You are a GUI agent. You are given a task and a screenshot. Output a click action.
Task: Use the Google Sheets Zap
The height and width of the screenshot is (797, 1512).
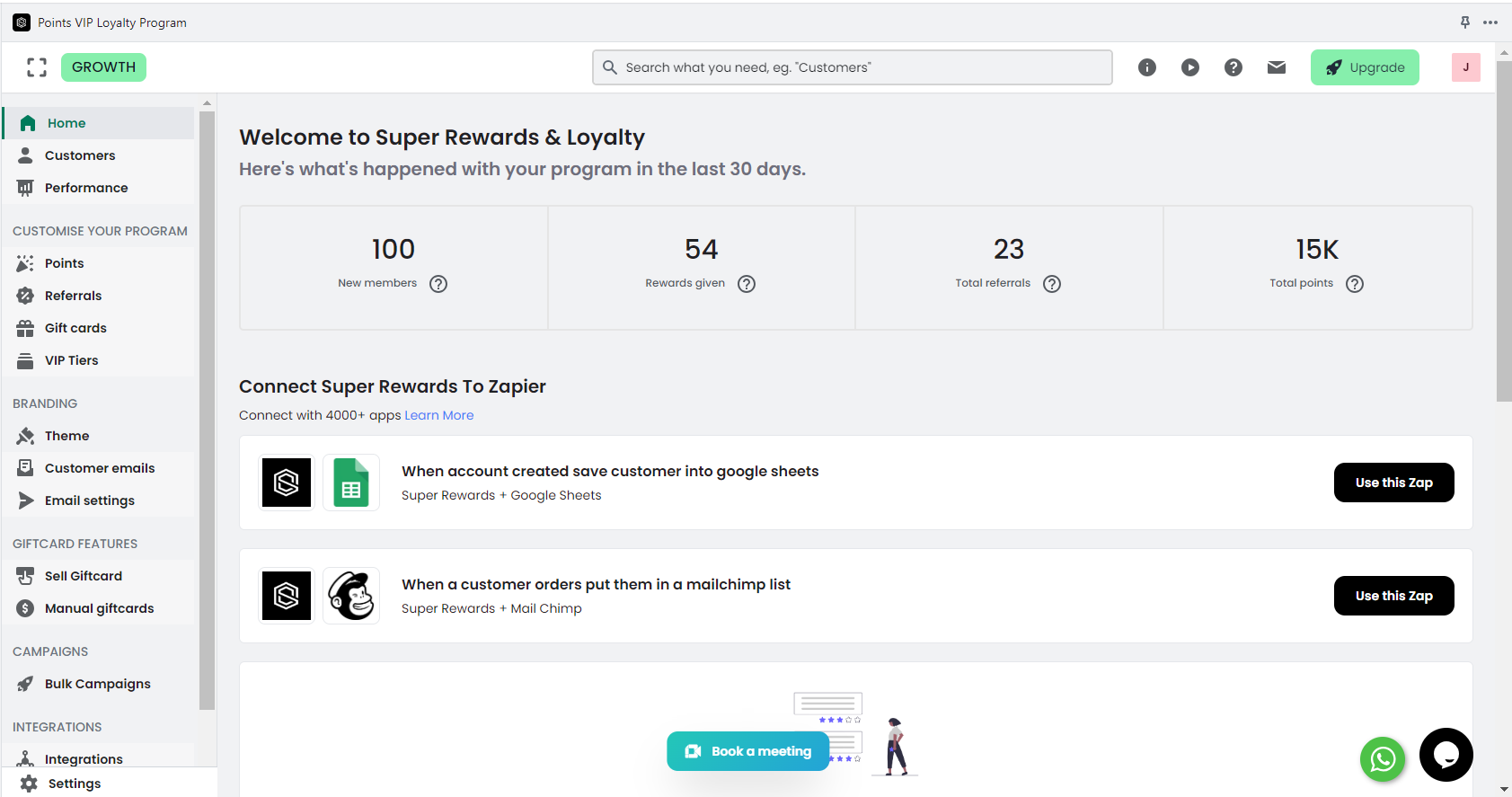click(x=1393, y=483)
